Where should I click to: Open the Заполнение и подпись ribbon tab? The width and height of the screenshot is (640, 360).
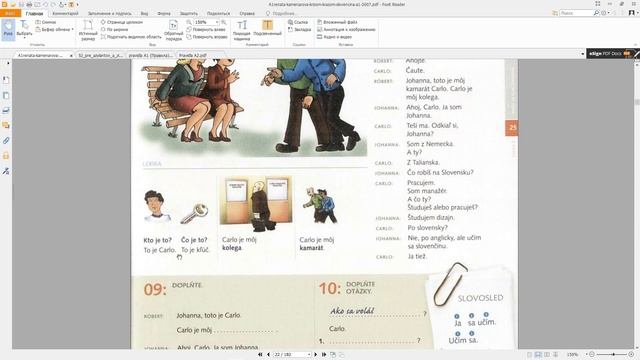pyautogui.click(x=109, y=13)
